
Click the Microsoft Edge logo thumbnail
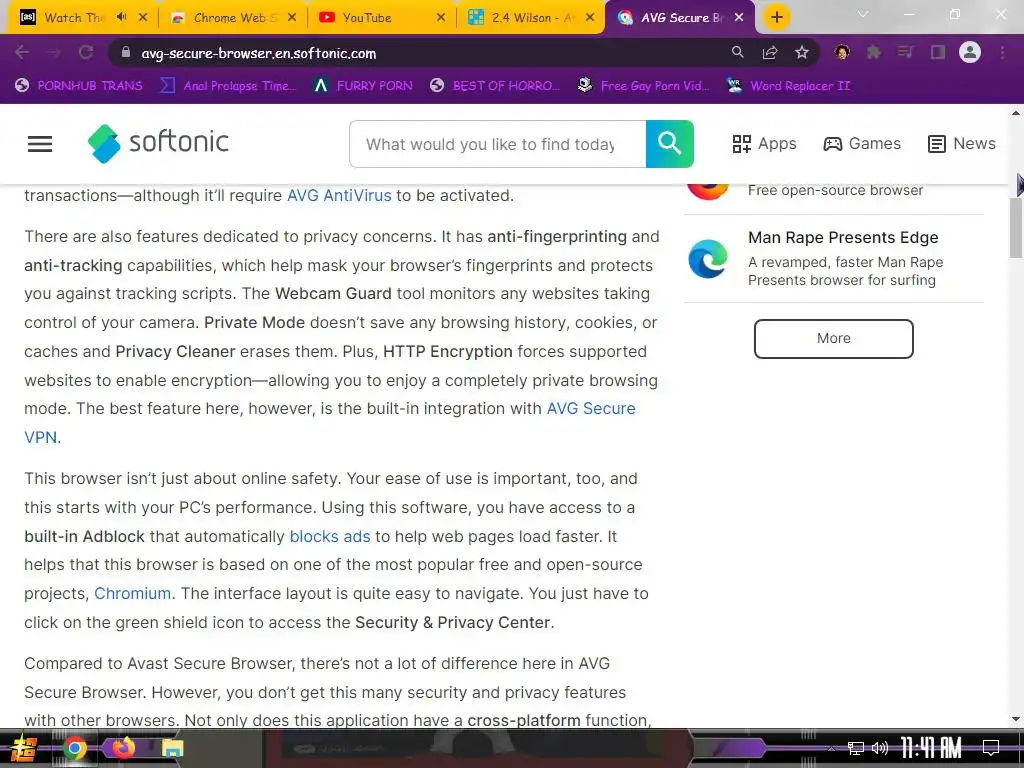pos(708,259)
